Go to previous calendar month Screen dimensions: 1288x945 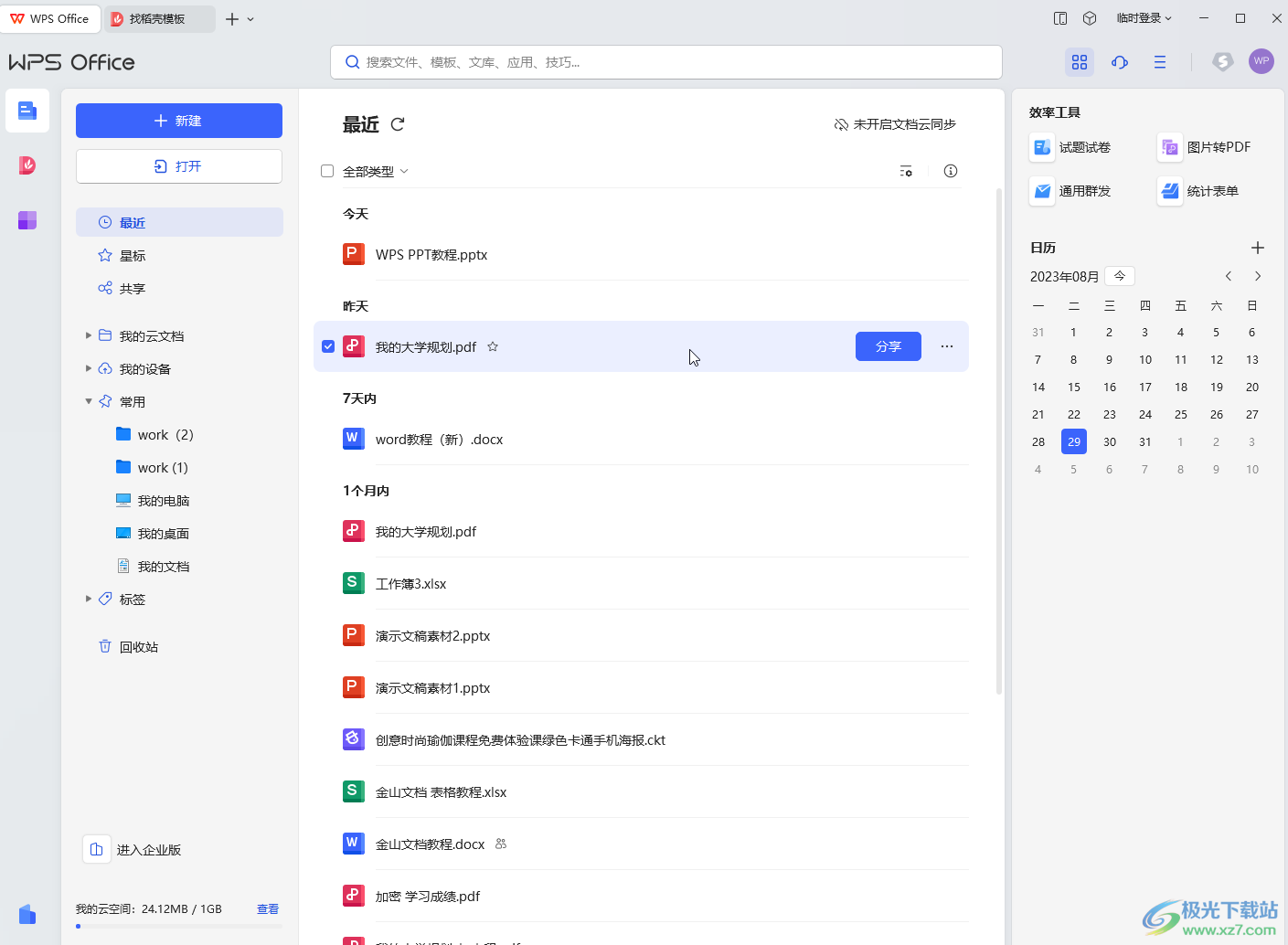1229,276
